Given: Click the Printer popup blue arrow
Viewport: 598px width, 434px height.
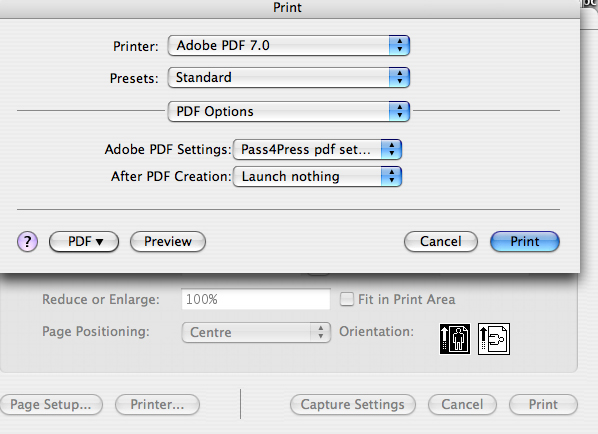Looking at the screenshot, I should tap(399, 46).
